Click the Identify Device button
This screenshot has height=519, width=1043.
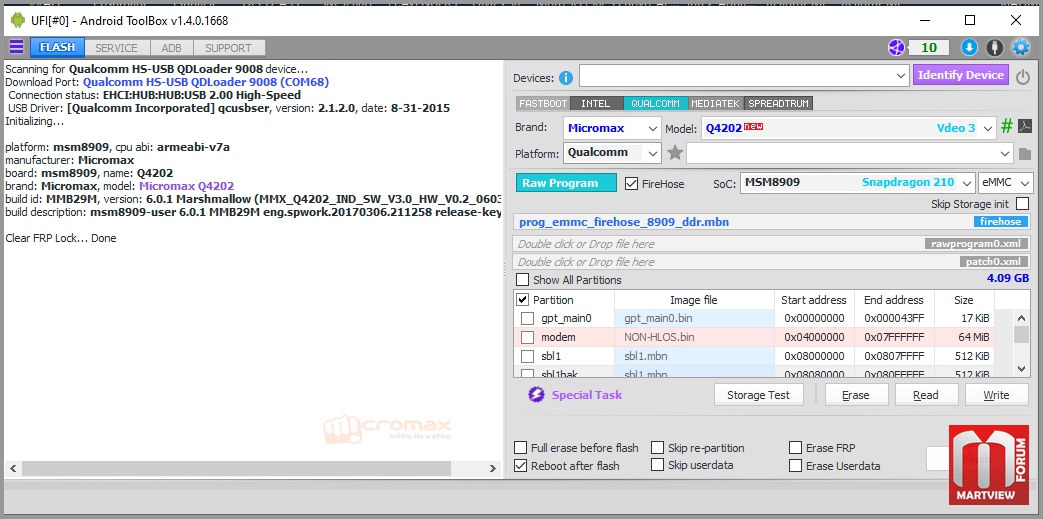tap(961, 75)
